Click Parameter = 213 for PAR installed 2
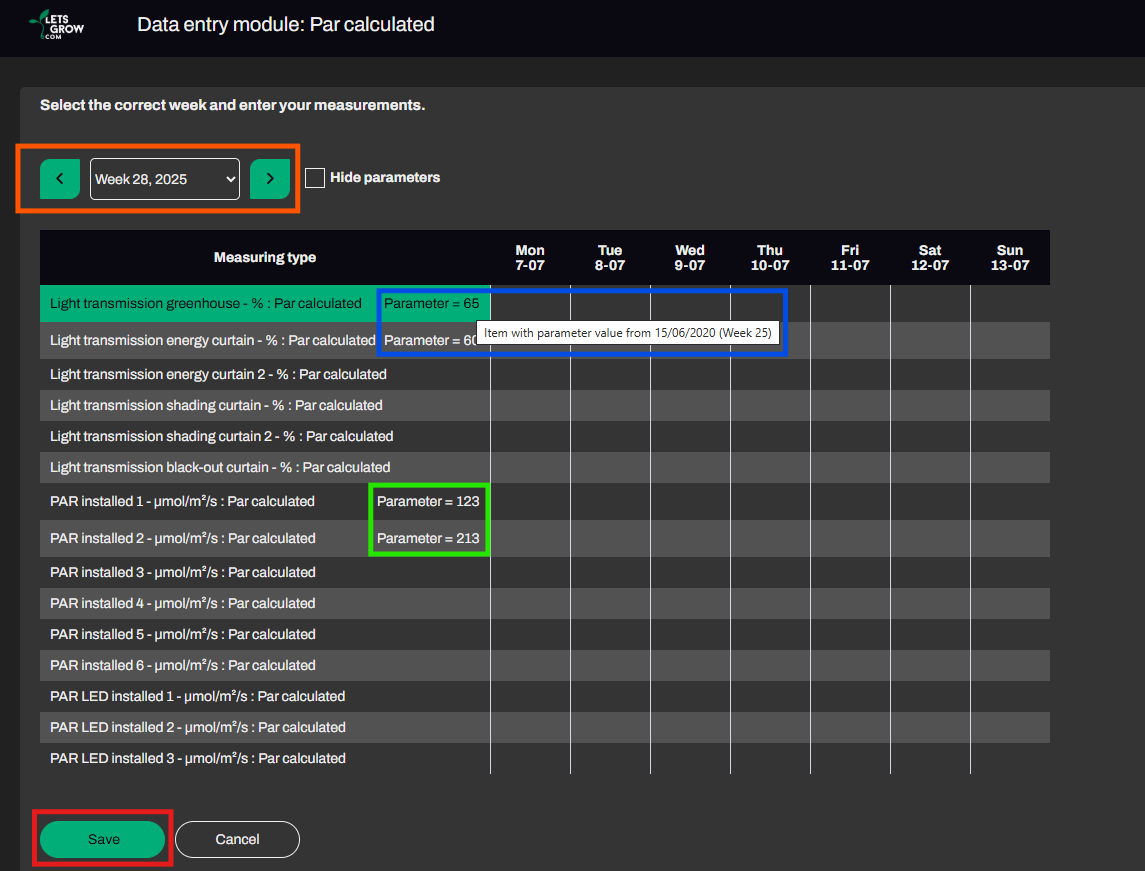This screenshot has width=1145, height=871. [x=428, y=538]
